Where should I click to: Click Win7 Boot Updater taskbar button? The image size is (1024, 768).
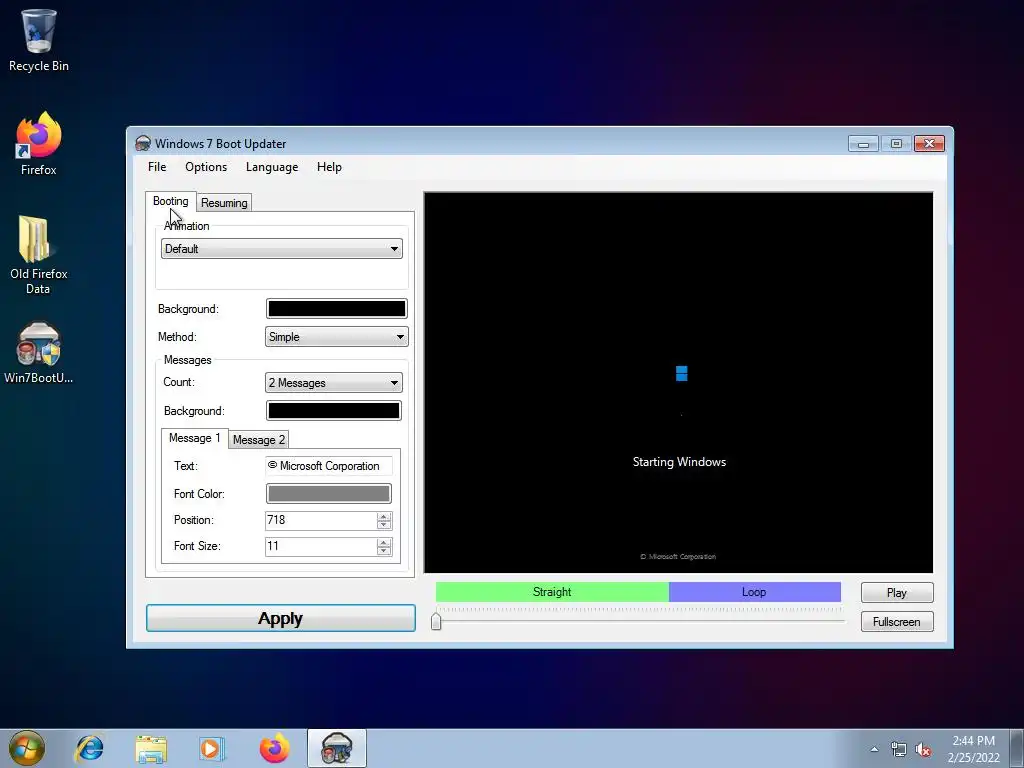pyautogui.click(x=337, y=748)
